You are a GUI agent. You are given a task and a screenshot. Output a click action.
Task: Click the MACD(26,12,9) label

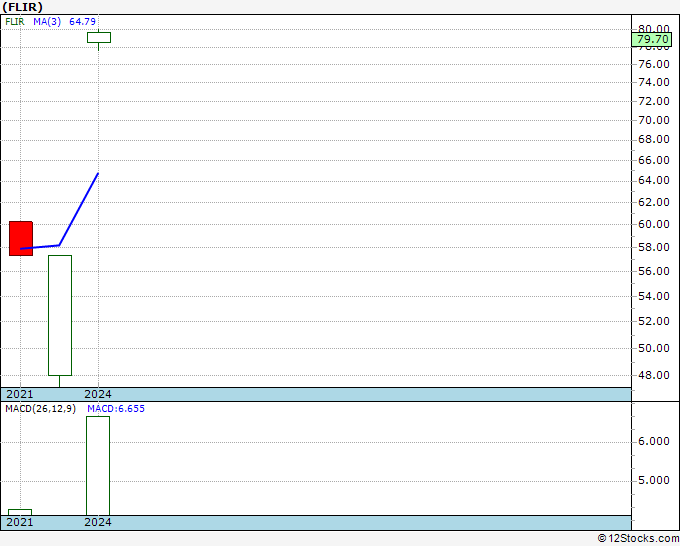[x=40, y=409]
